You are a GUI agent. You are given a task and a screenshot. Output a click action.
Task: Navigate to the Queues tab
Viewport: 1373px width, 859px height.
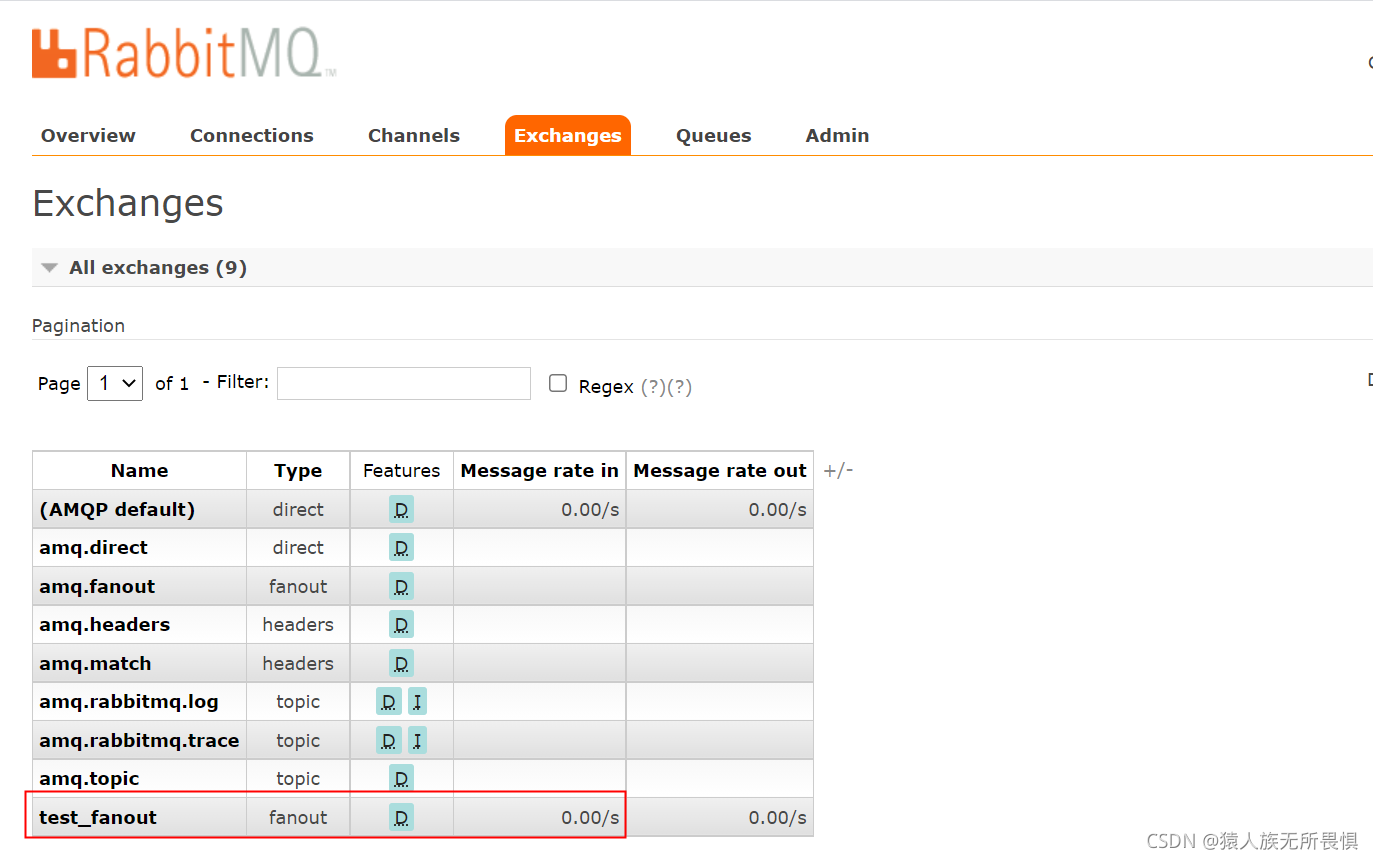tap(714, 136)
